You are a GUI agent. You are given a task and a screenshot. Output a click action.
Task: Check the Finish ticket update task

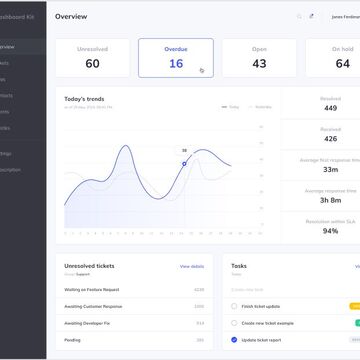pyautogui.click(x=234, y=306)
